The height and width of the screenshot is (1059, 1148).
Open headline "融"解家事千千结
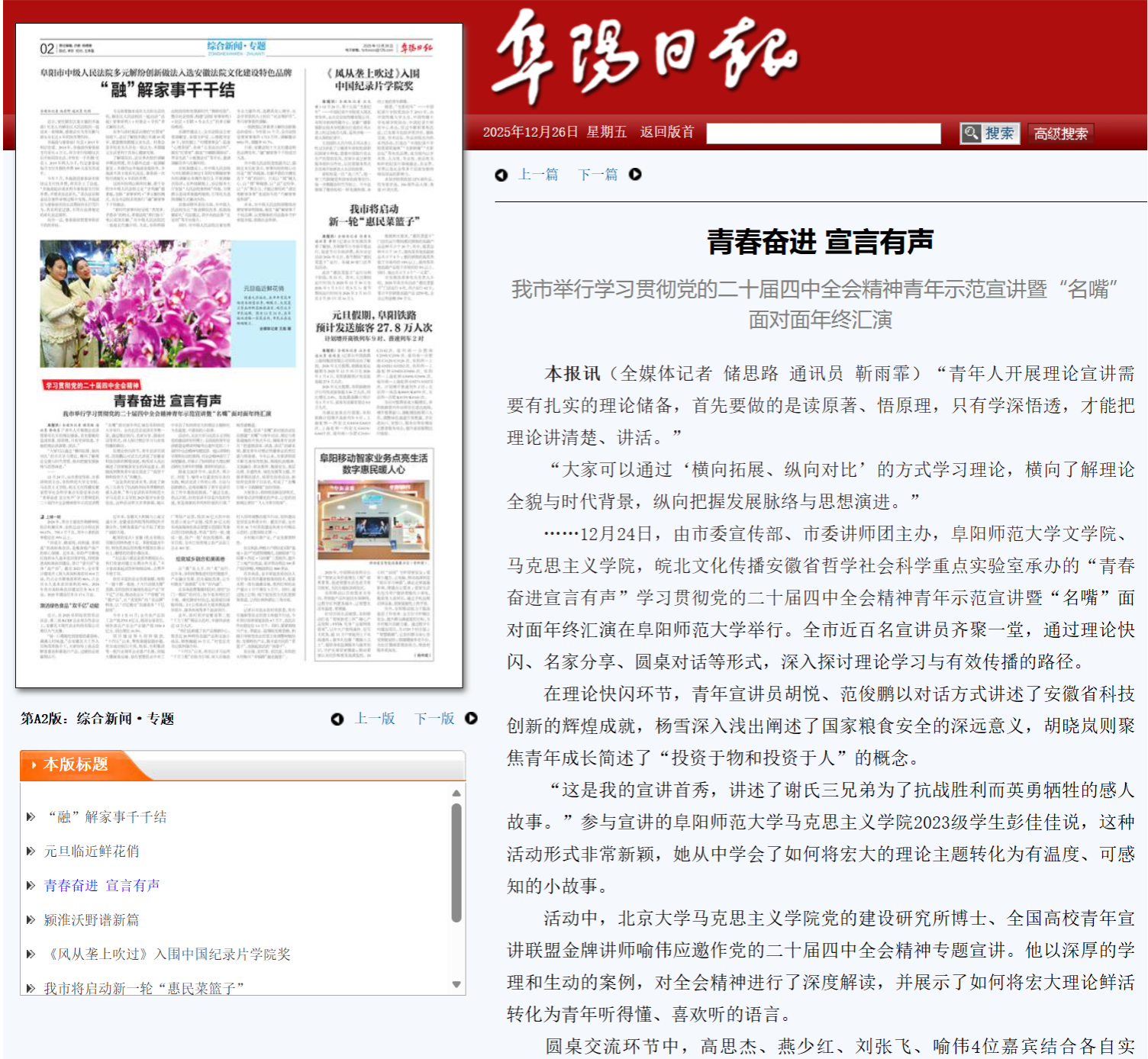click(107, 817)
